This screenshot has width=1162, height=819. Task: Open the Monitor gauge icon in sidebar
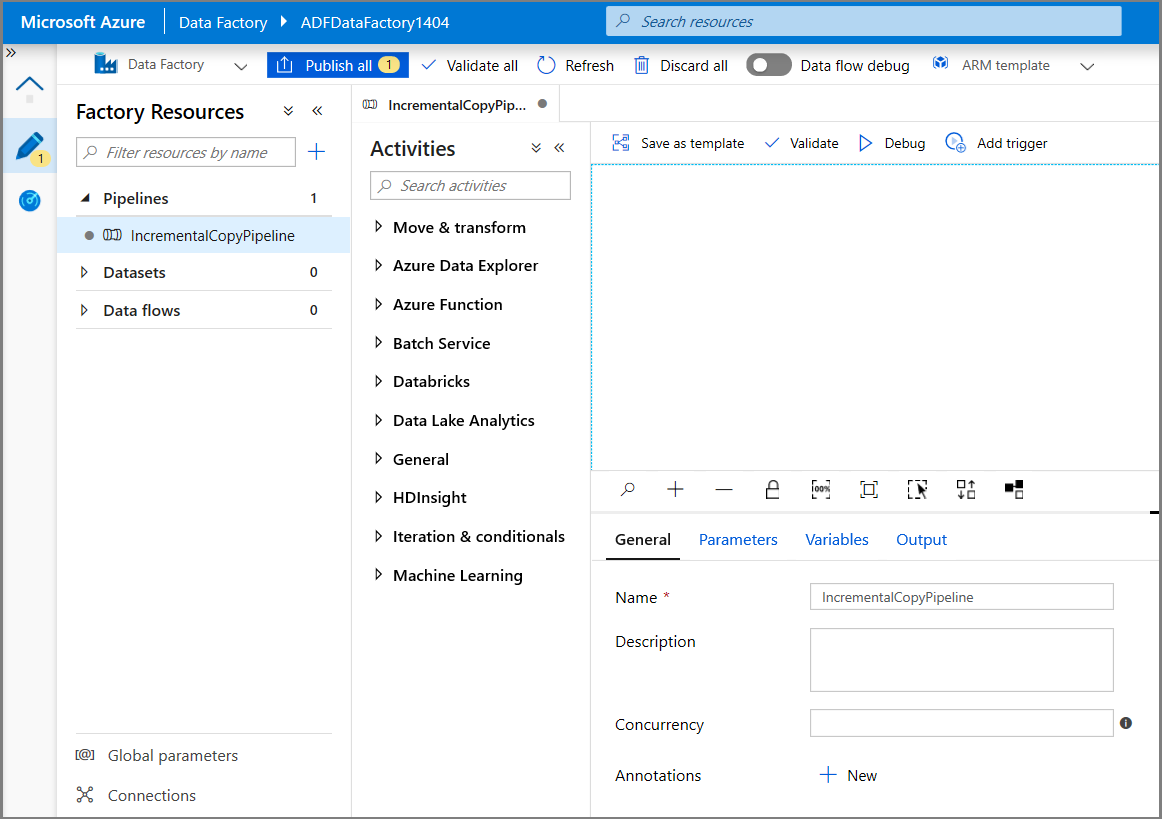pos(29,201)
